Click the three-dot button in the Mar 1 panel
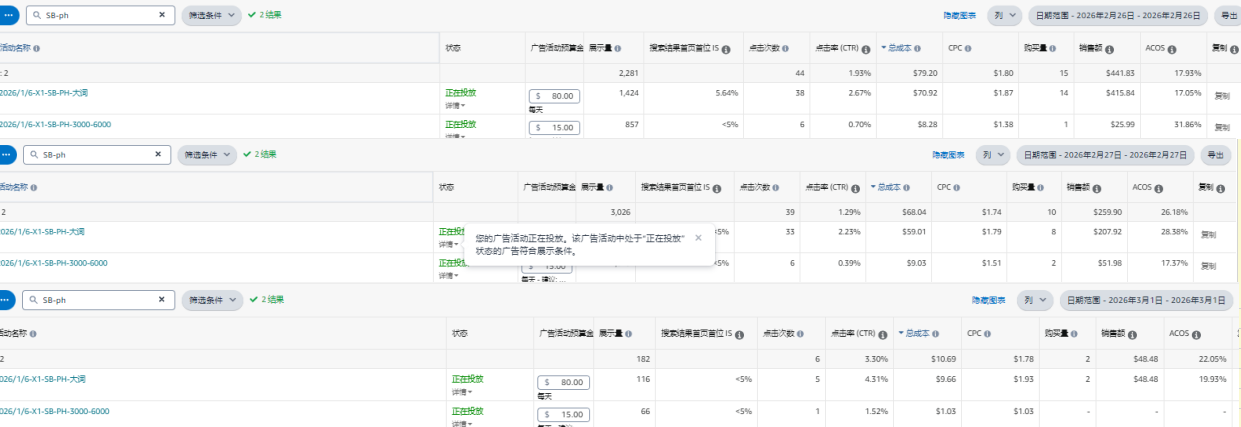 click(6, 300)
